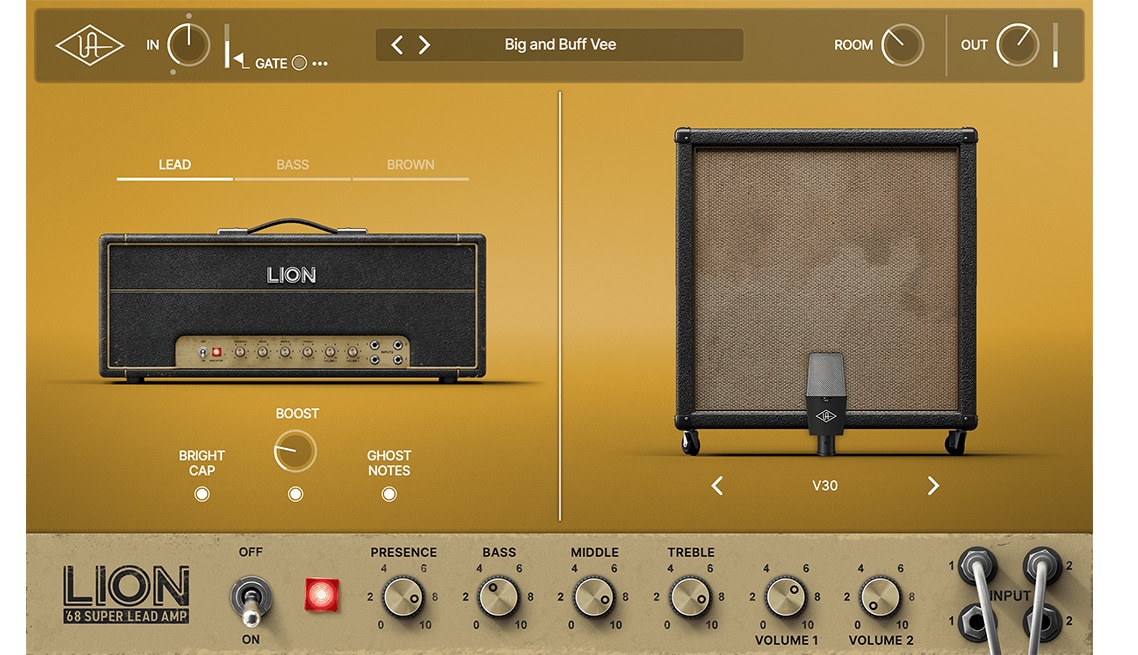Click the input level meter
The height and width of the screenshot is (655, 1138).
click(226, 45)
